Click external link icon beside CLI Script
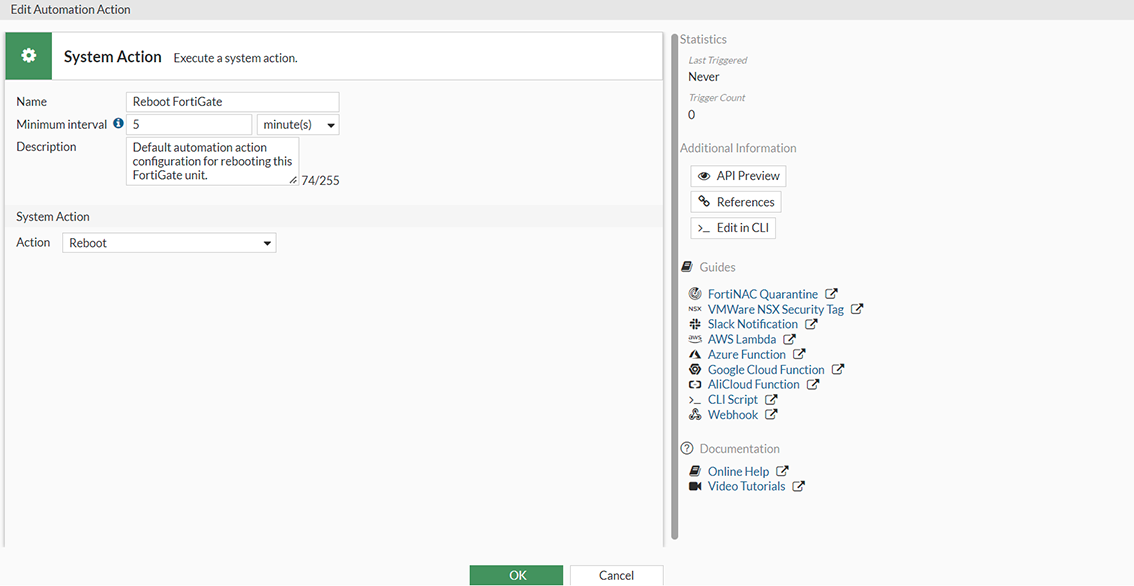The image size is (1134, 586). point(772,399)
